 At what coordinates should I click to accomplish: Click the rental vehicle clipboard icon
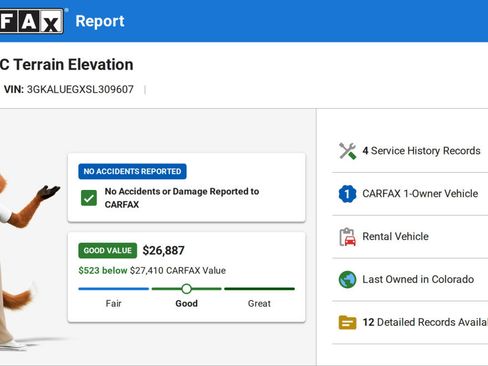pyautogui.click(x=347, y=237)
